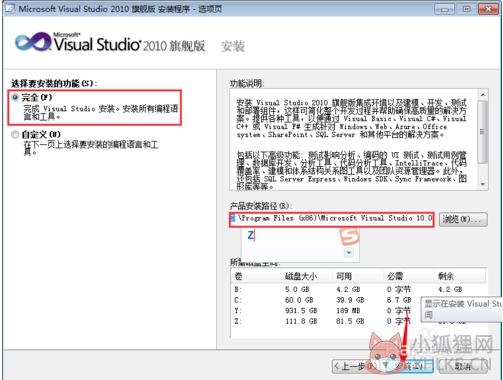The height and width of the screenshot is (380, 503).
Task: Click the Visual Studio infinity logo
Action: pos(33,42)
